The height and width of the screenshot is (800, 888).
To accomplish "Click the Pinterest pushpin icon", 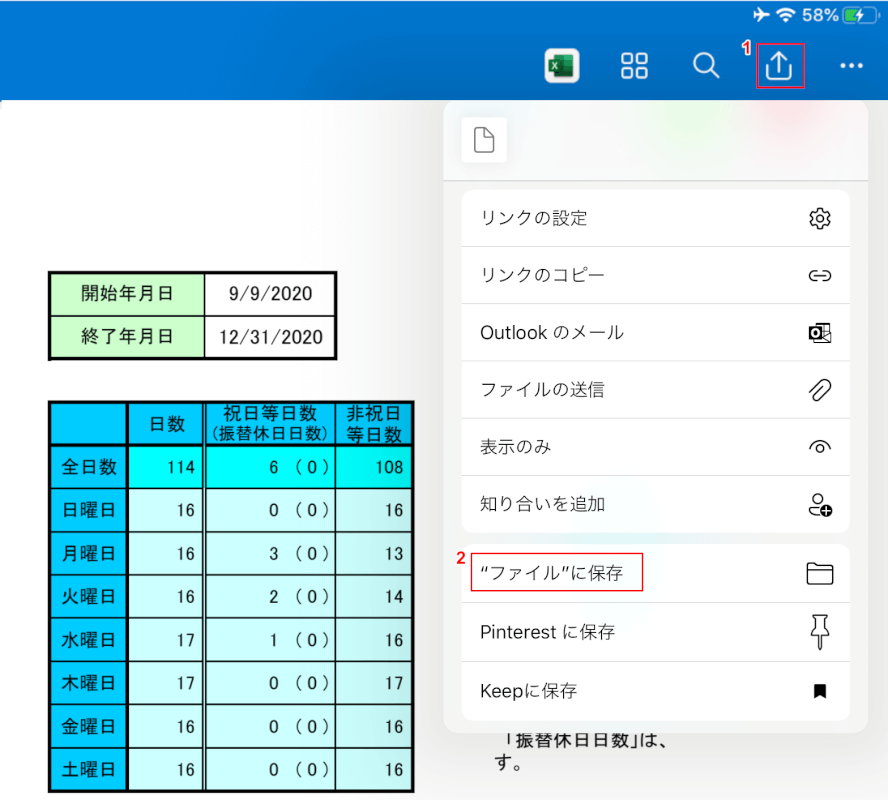I will click(819, 632).
